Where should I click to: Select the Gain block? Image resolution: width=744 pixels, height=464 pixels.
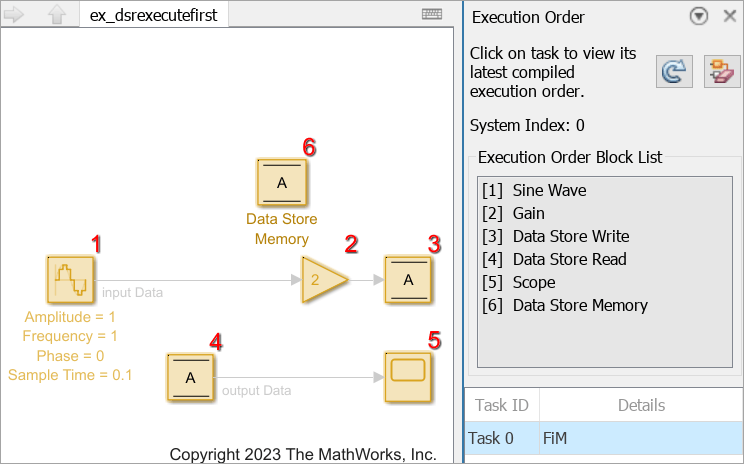[x=325, y=280]
